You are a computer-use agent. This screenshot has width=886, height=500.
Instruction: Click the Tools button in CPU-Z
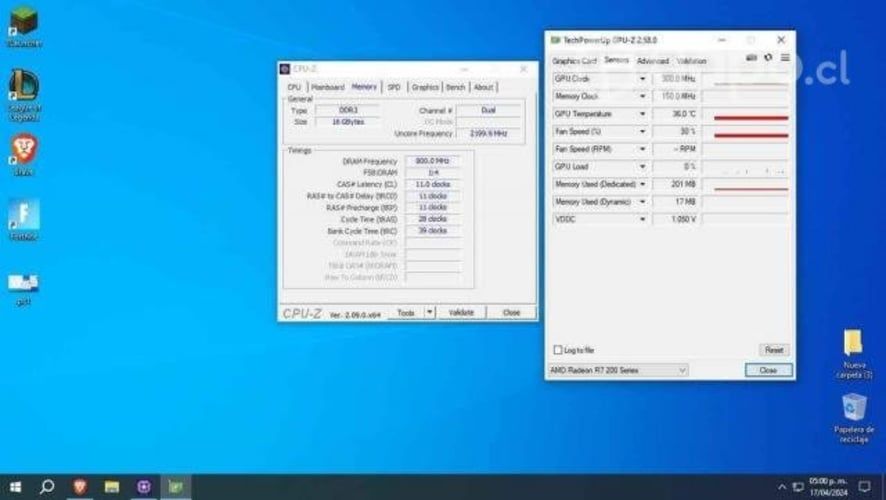point(406,312)
